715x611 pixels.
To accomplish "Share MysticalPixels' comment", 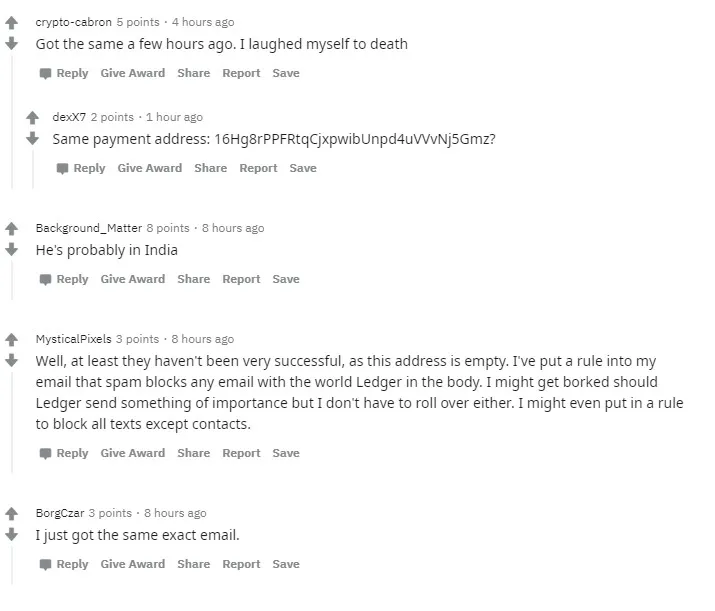I will tap(194, 453).
